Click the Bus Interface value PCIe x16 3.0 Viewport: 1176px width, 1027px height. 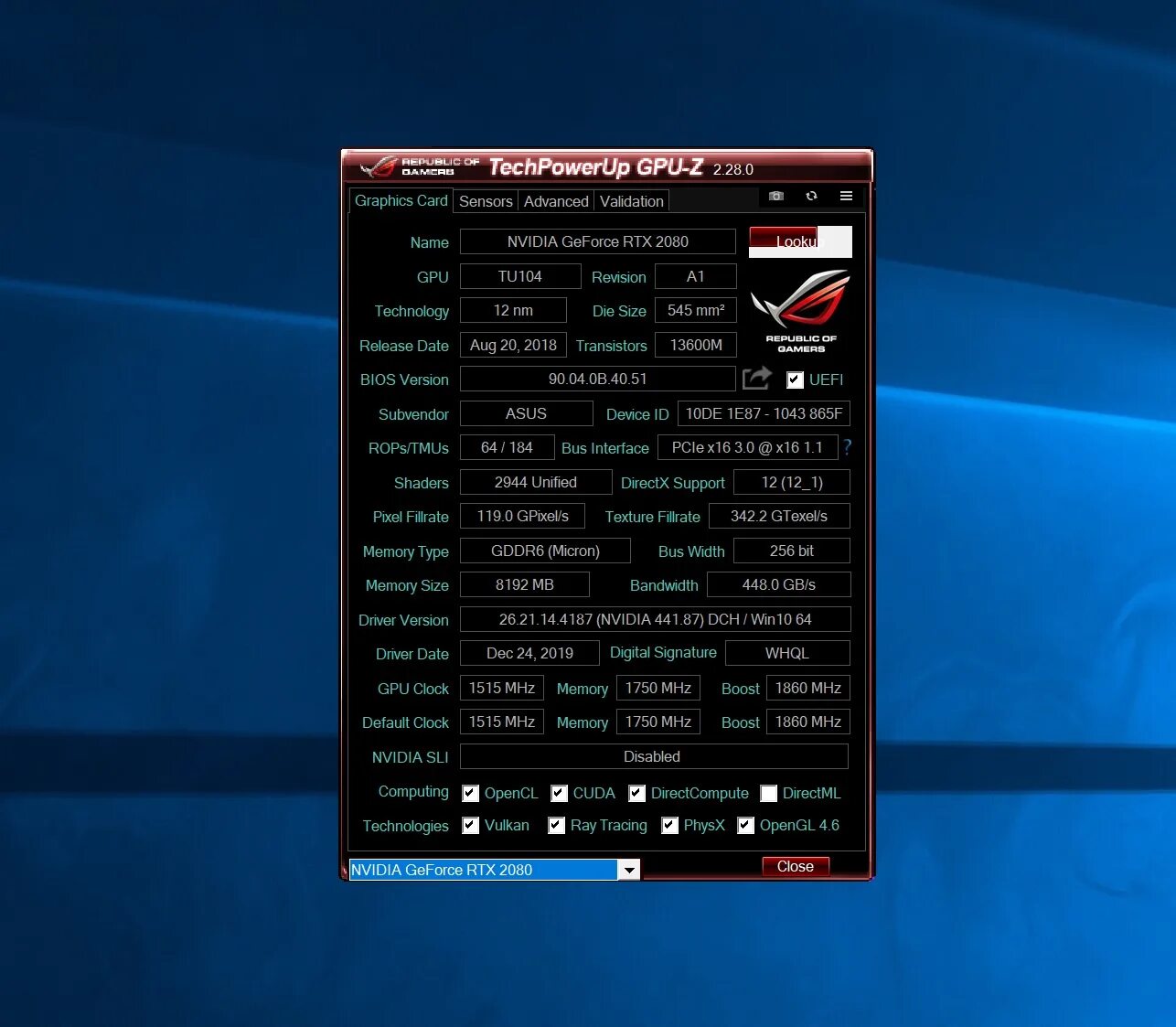747,447
